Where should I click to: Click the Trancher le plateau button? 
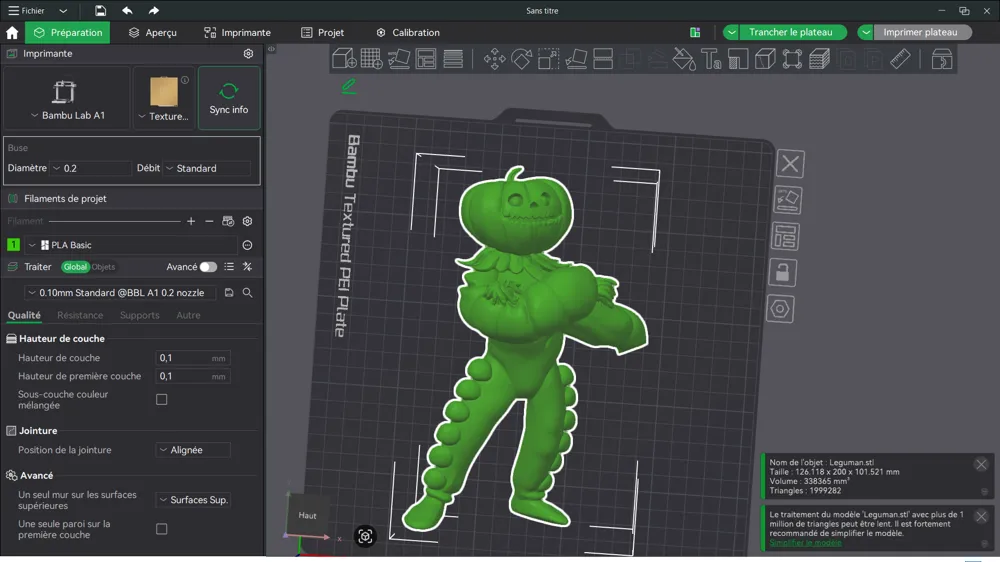[791, 33]
